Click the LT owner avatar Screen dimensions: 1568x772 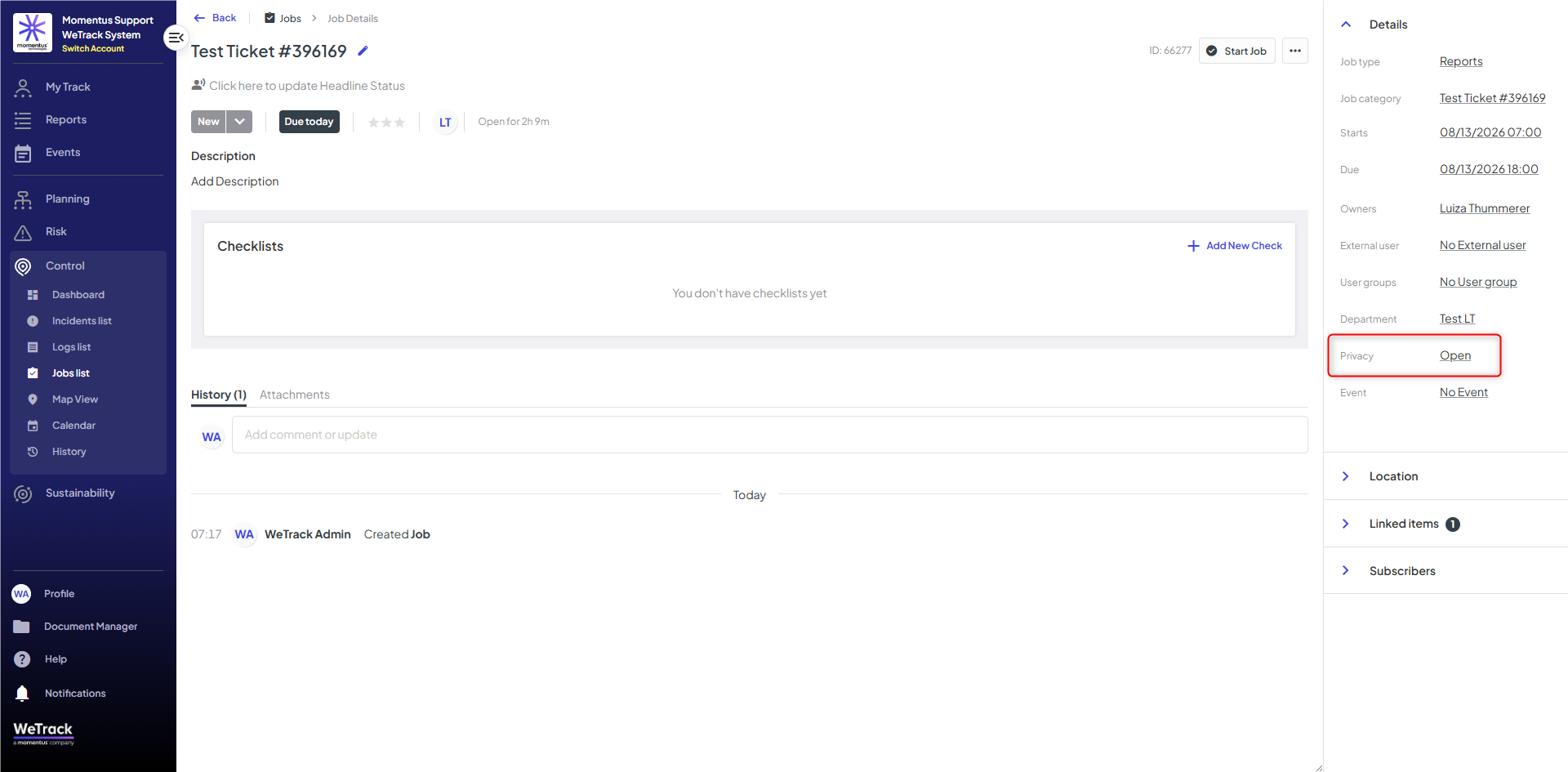coord(445,123)
